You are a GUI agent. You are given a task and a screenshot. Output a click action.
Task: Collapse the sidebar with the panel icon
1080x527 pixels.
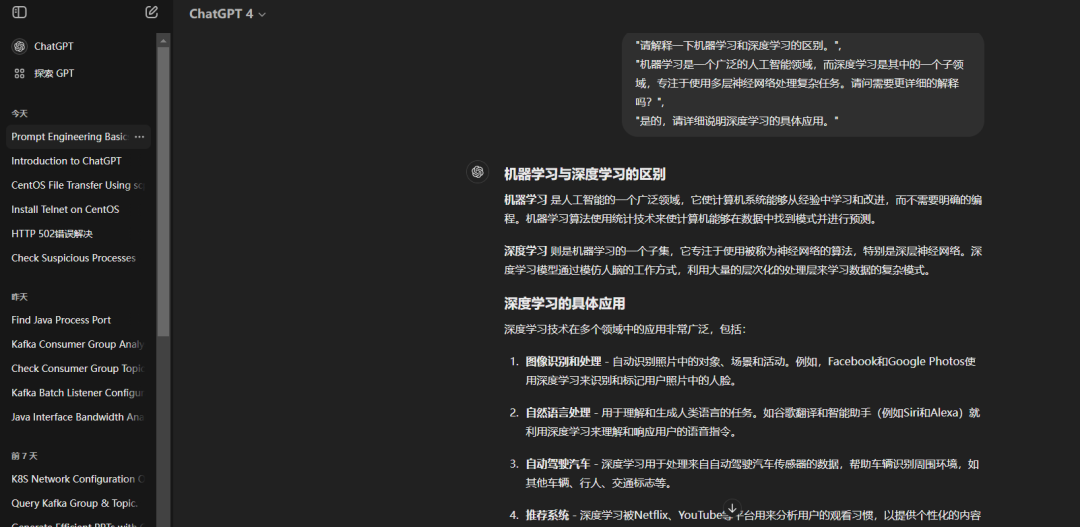(19, 12)
